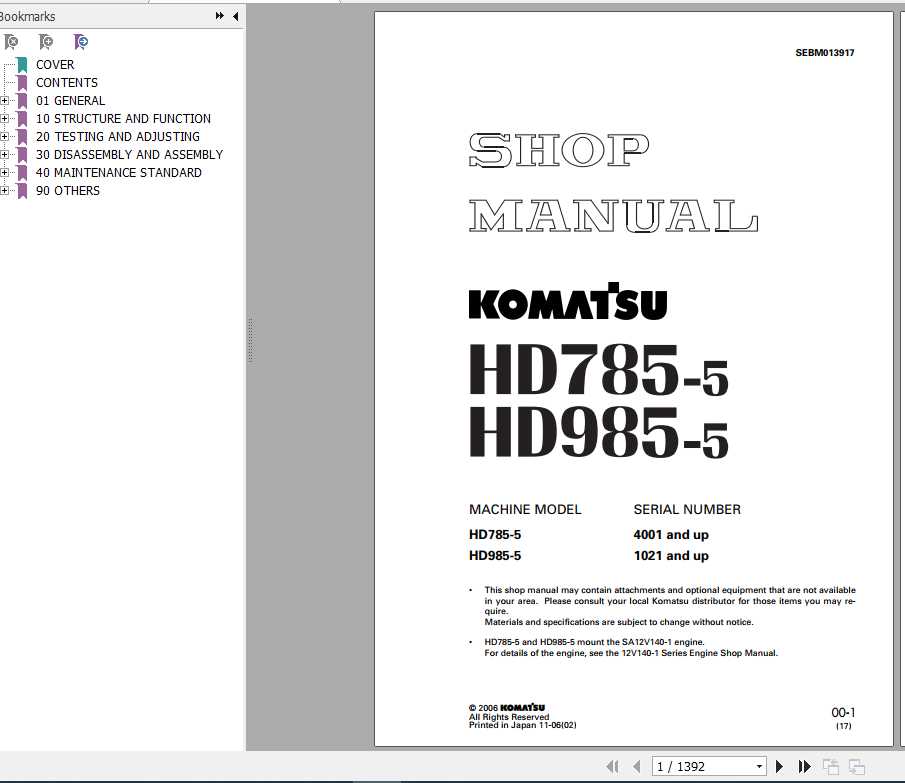The height and width of the screenshot is (783, 905).
Task: Click the add new bookmark icon
Action: (x=46, y=42)
